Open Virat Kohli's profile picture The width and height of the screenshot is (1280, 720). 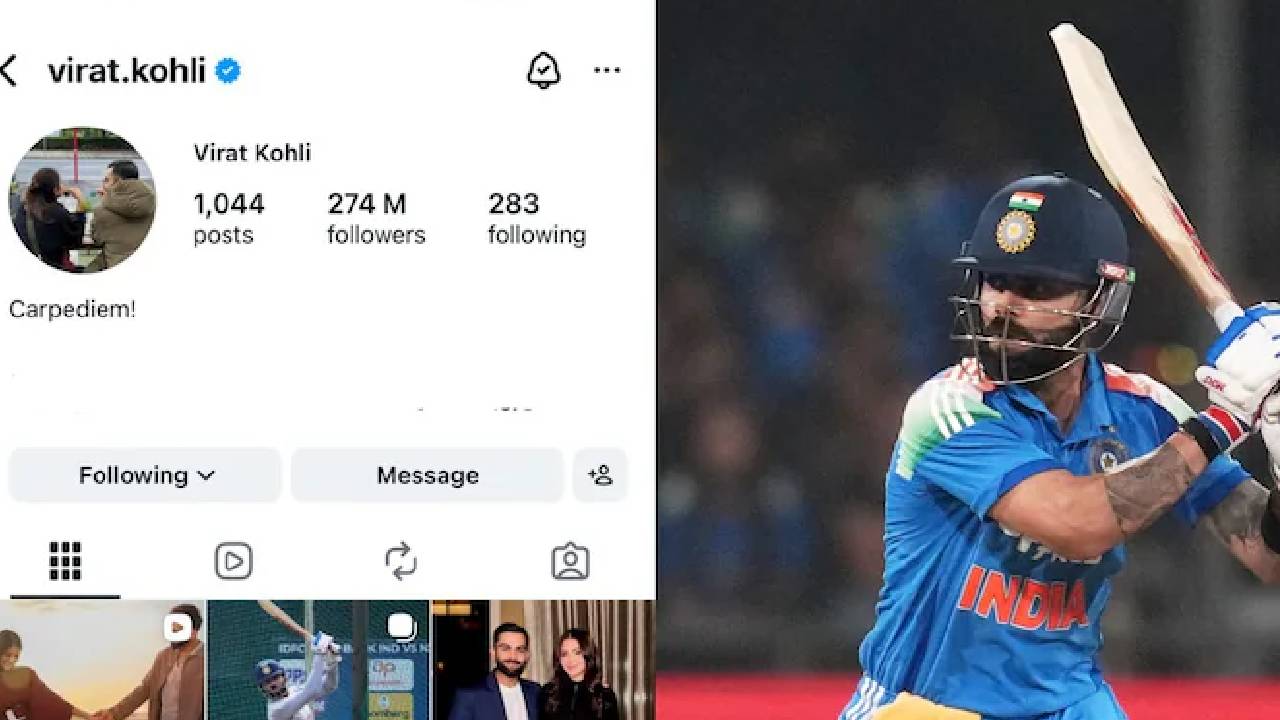82,199
